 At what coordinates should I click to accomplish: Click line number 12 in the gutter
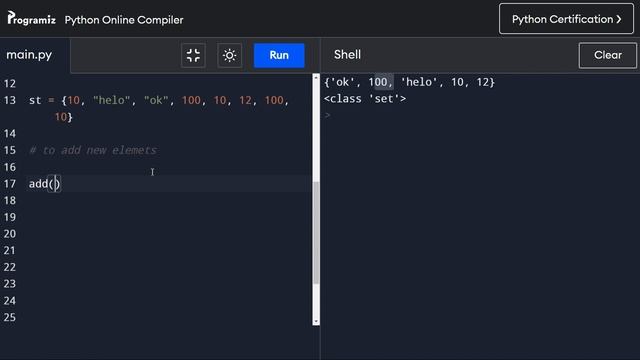(10, 84)
